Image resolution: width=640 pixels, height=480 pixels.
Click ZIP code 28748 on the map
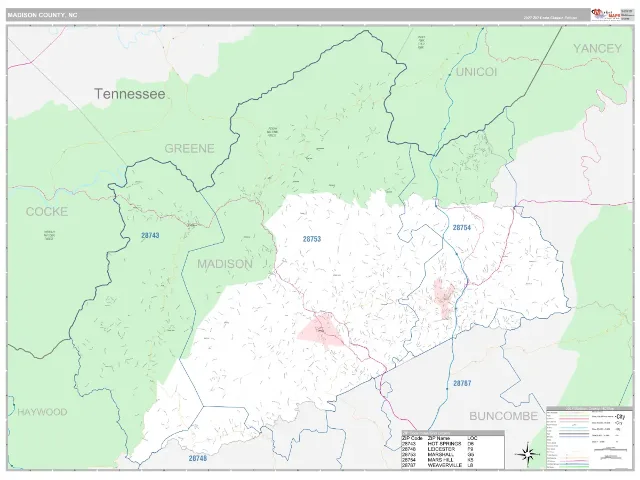click(198, 458)
